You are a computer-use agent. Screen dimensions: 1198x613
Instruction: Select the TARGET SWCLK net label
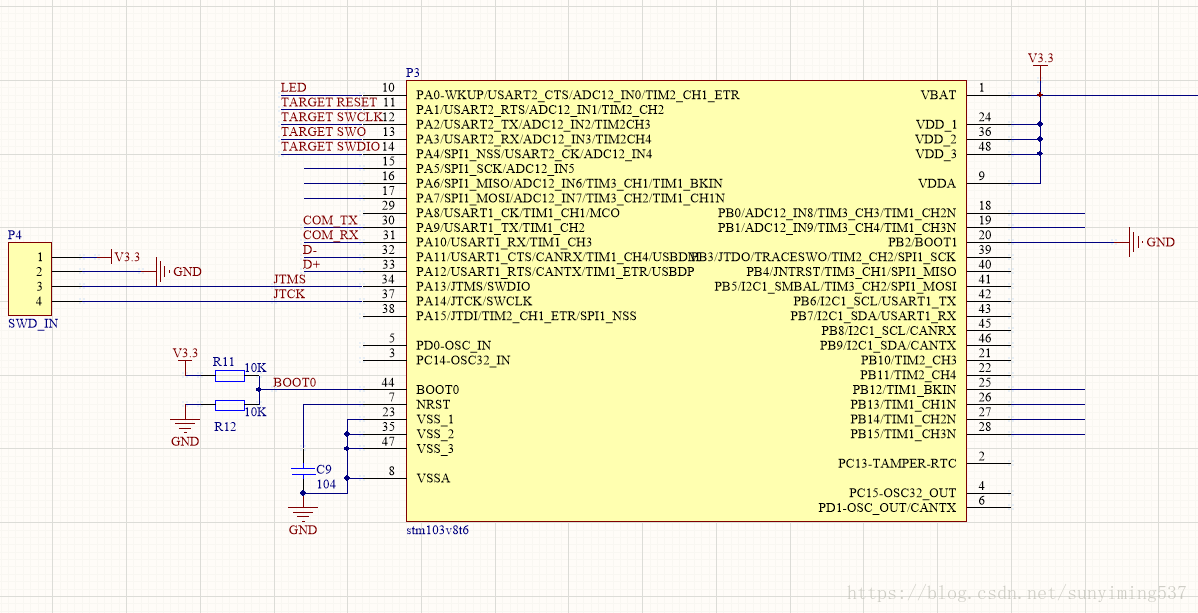tap(331, 117)
